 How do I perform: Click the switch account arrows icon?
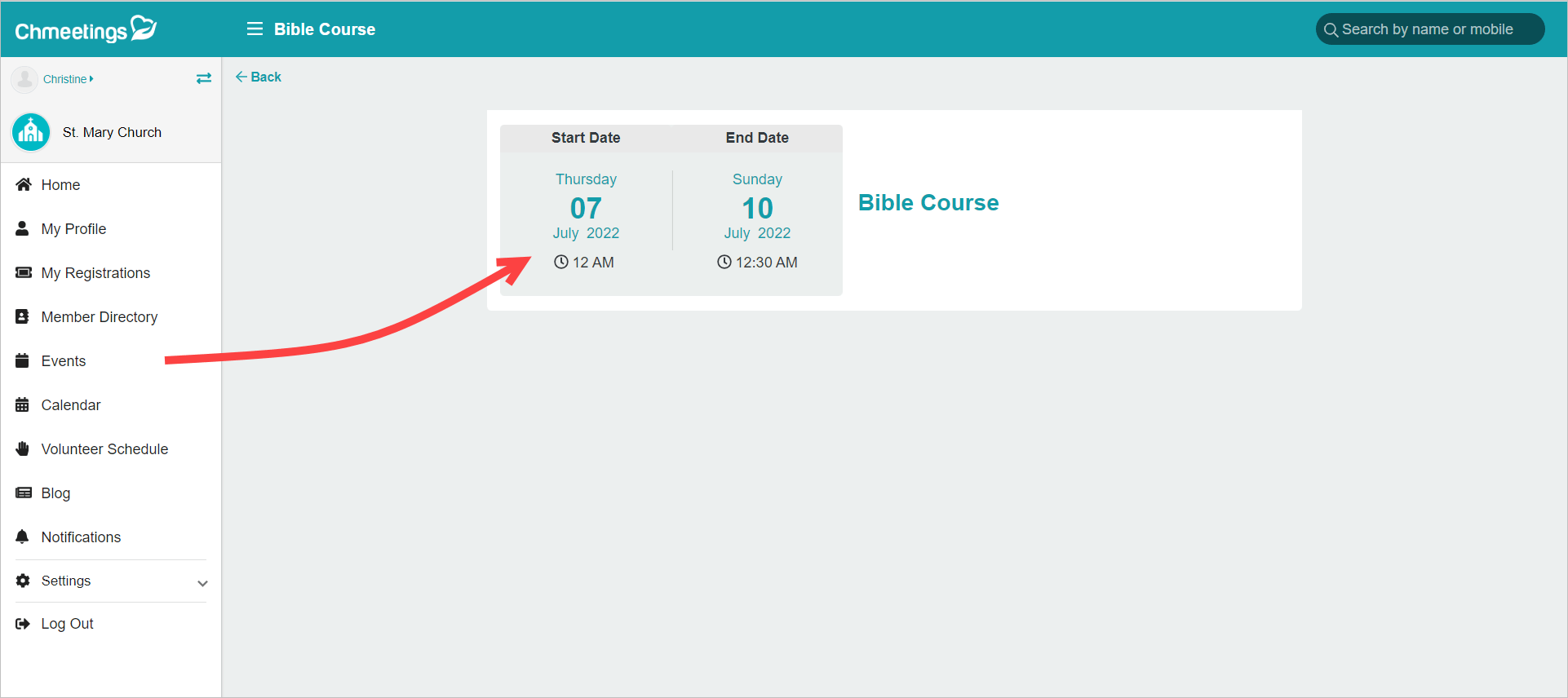(x=204, y=78)
